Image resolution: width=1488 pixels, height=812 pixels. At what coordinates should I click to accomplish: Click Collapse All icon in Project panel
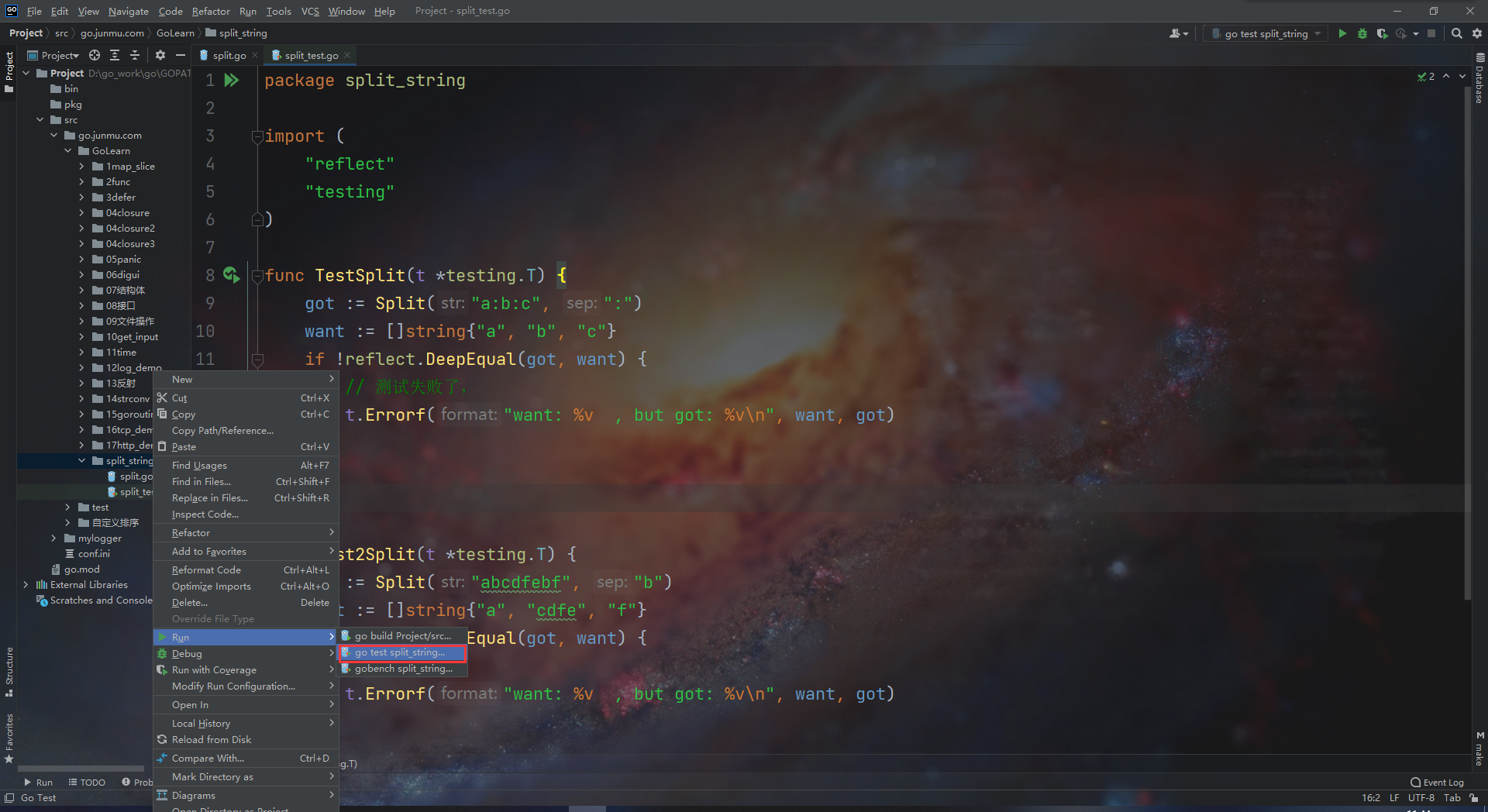[x=135, y=55]
